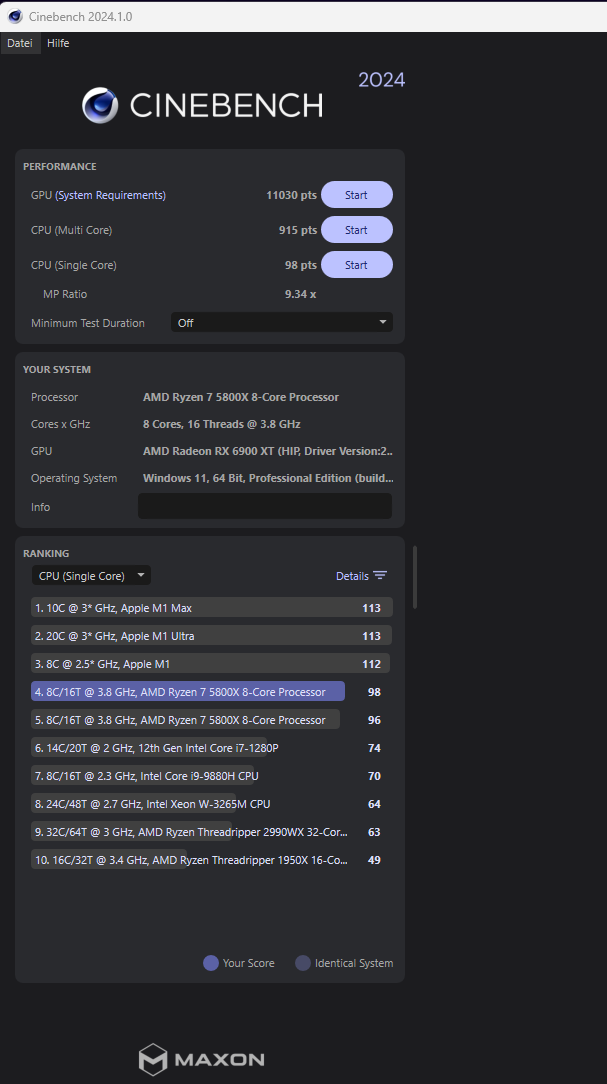Click the AMD Ryzen 7 5800X processor name

pyautogui.click(x=241, y=398)
